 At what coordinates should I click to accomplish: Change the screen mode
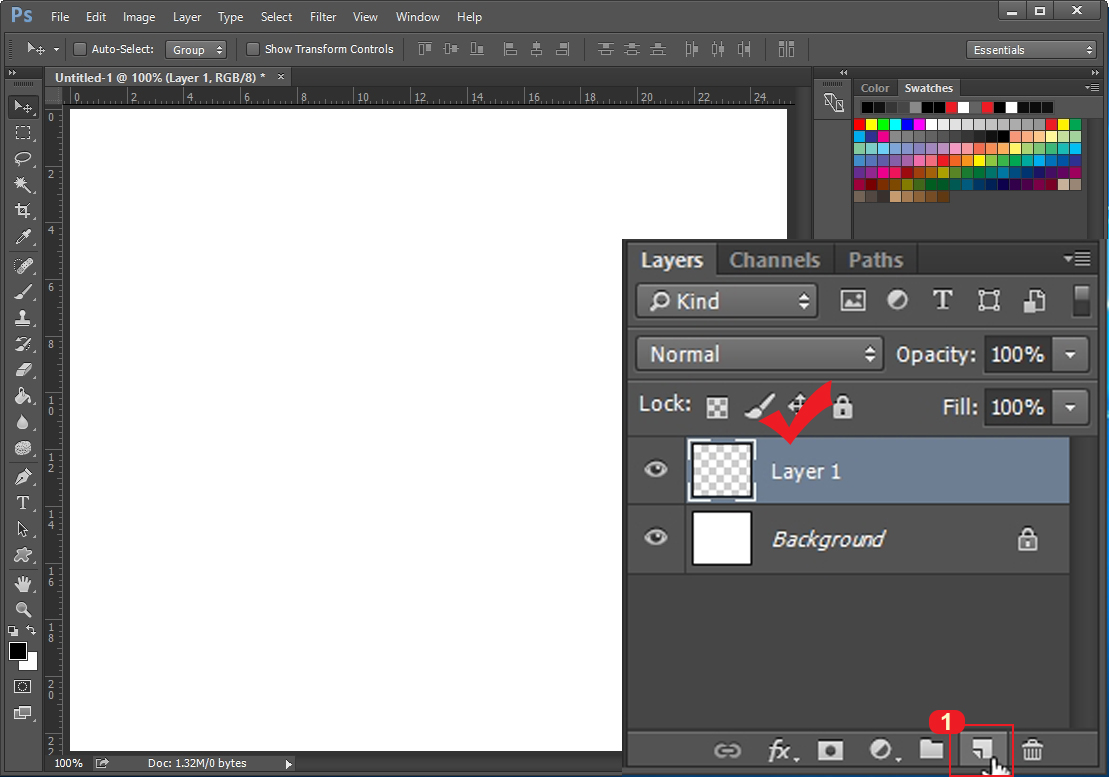coord(23,713)
